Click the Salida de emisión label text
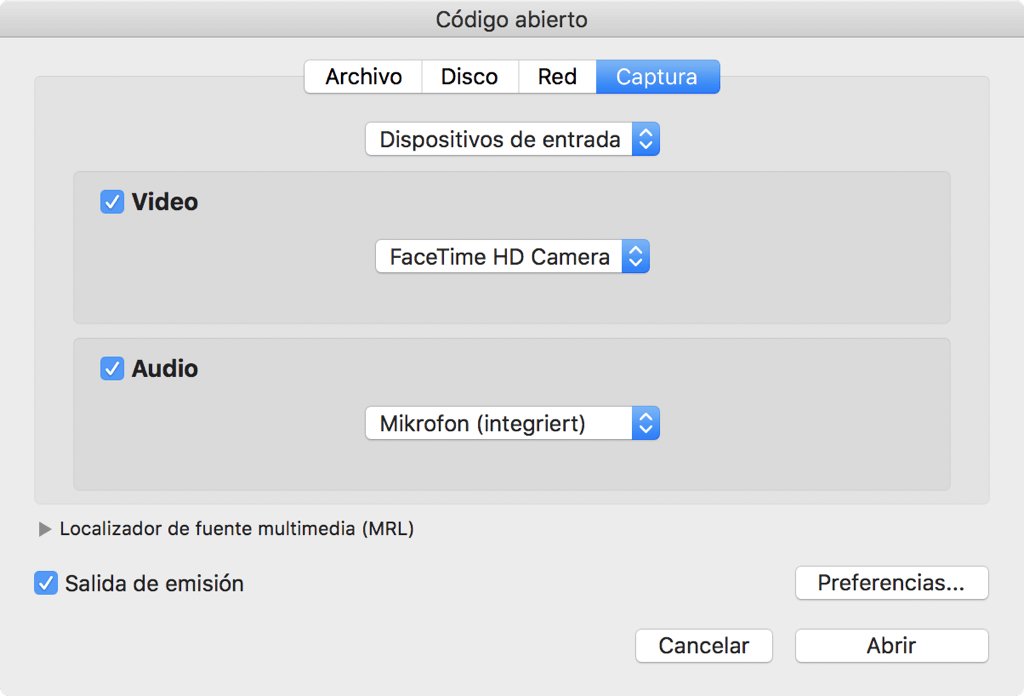The width and height of the screenshot is (1024, 696). 154,583
